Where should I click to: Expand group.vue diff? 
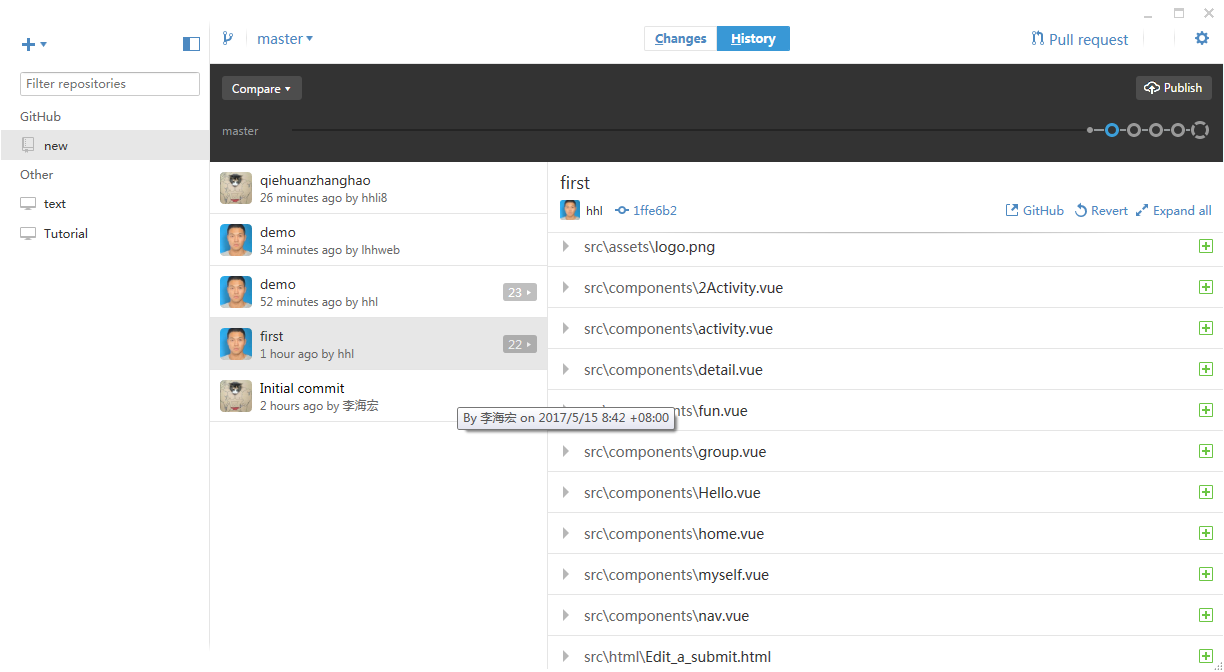566,451
